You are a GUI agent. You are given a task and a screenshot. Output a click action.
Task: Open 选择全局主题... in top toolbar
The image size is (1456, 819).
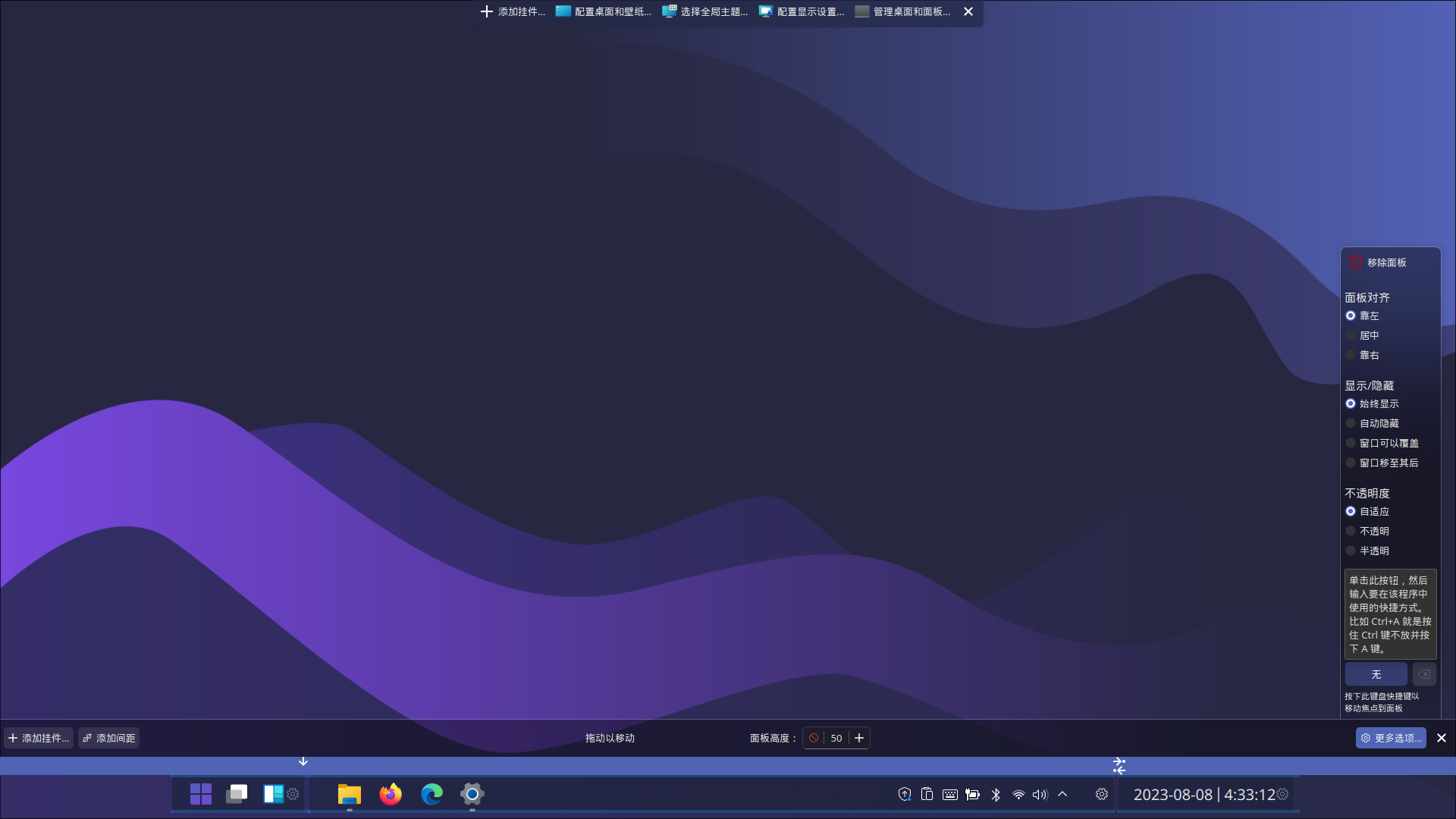pos(705,11)
